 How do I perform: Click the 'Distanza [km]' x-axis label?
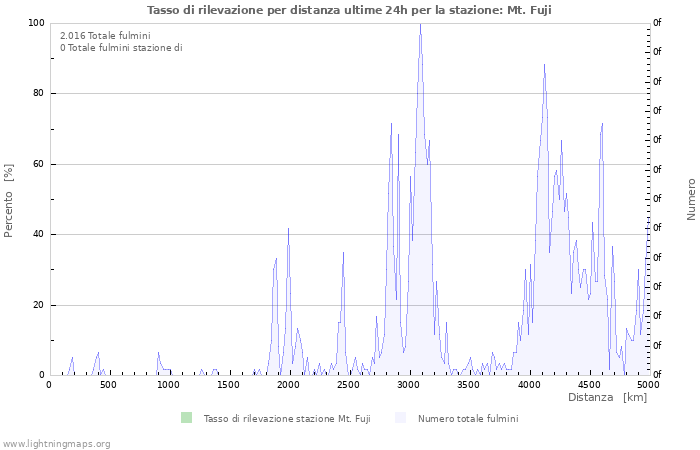click(x=607, y=397)
